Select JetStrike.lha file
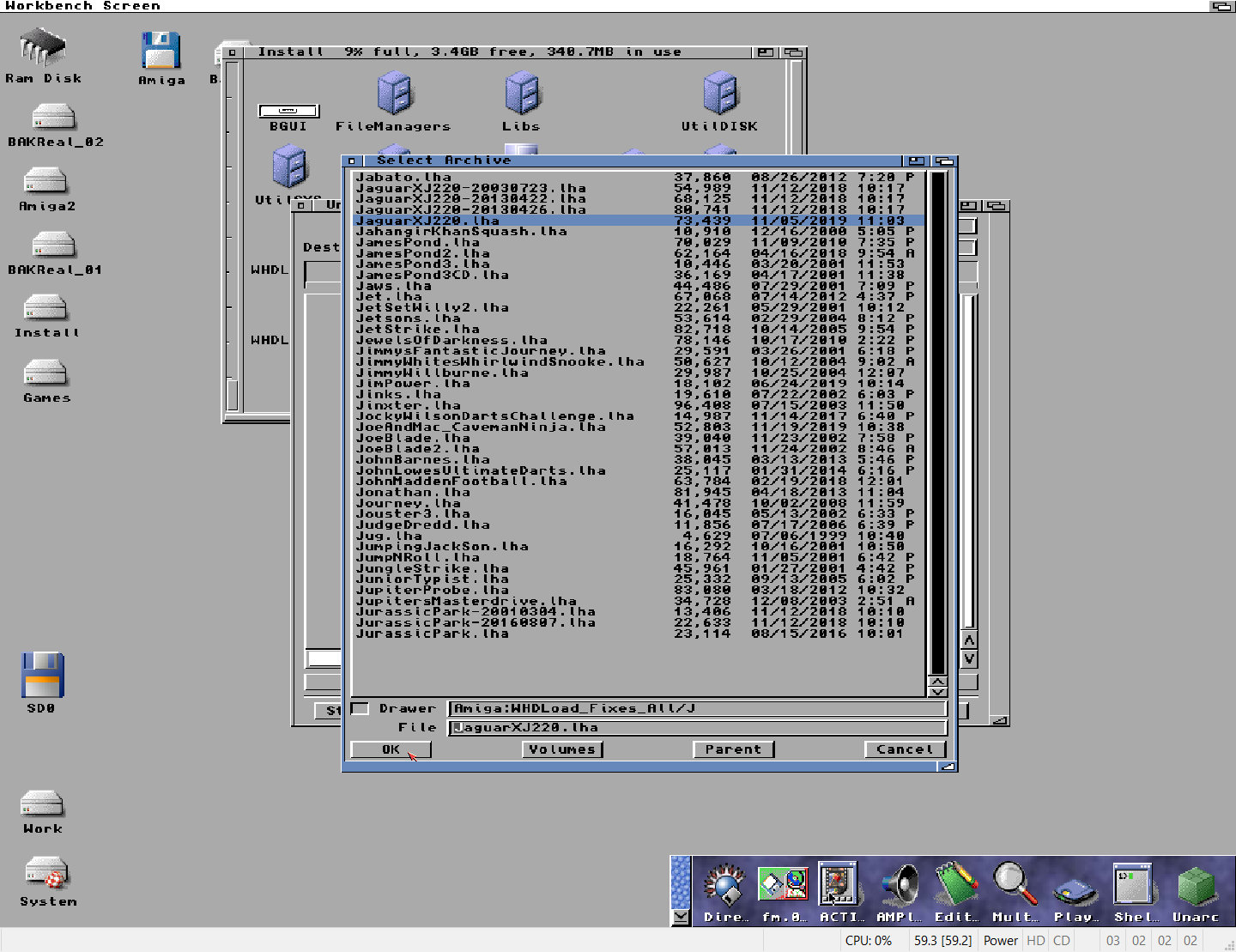 tap(639, 329)
